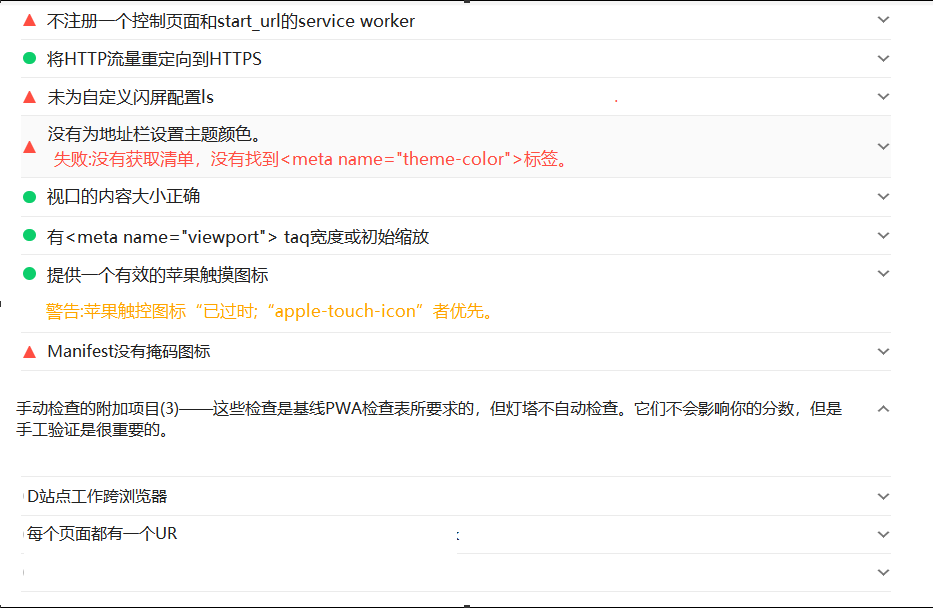The height and width of the screenshot is (608, 933).
Task: Click the red triangle beside Manifest没有掩码图标
Action: coord(28,351)
